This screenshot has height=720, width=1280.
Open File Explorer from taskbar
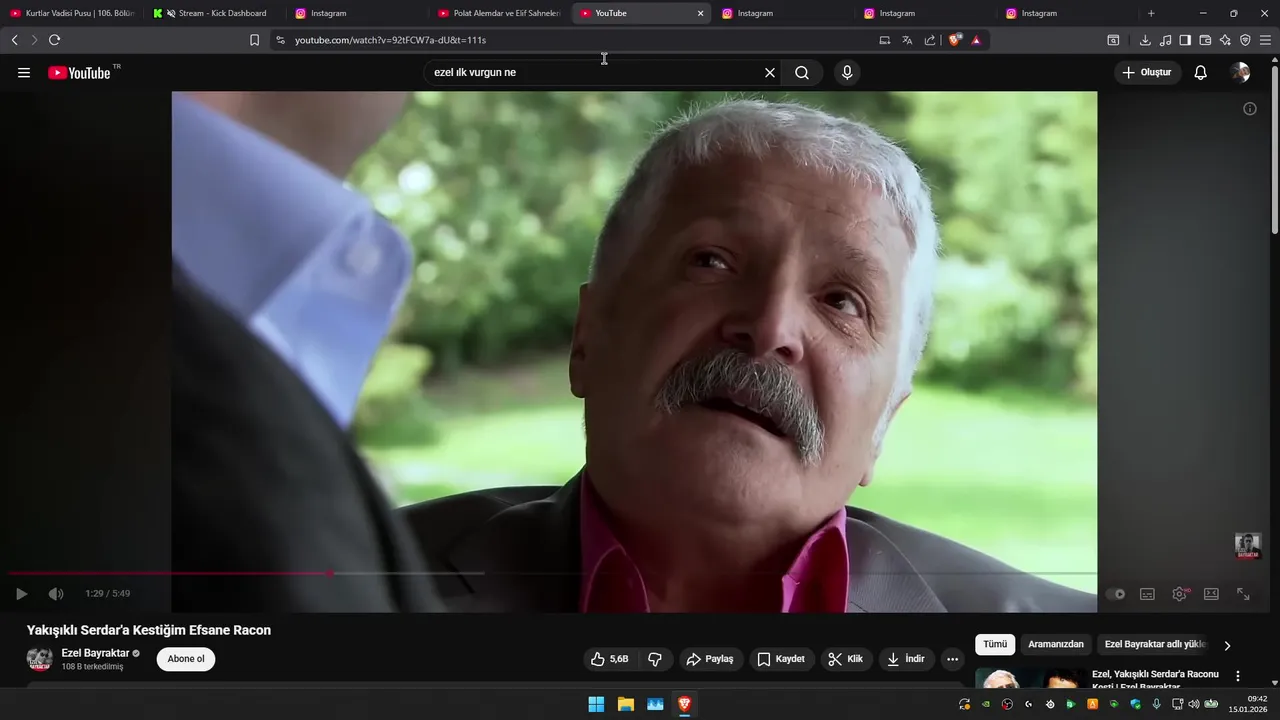(626, 704)
